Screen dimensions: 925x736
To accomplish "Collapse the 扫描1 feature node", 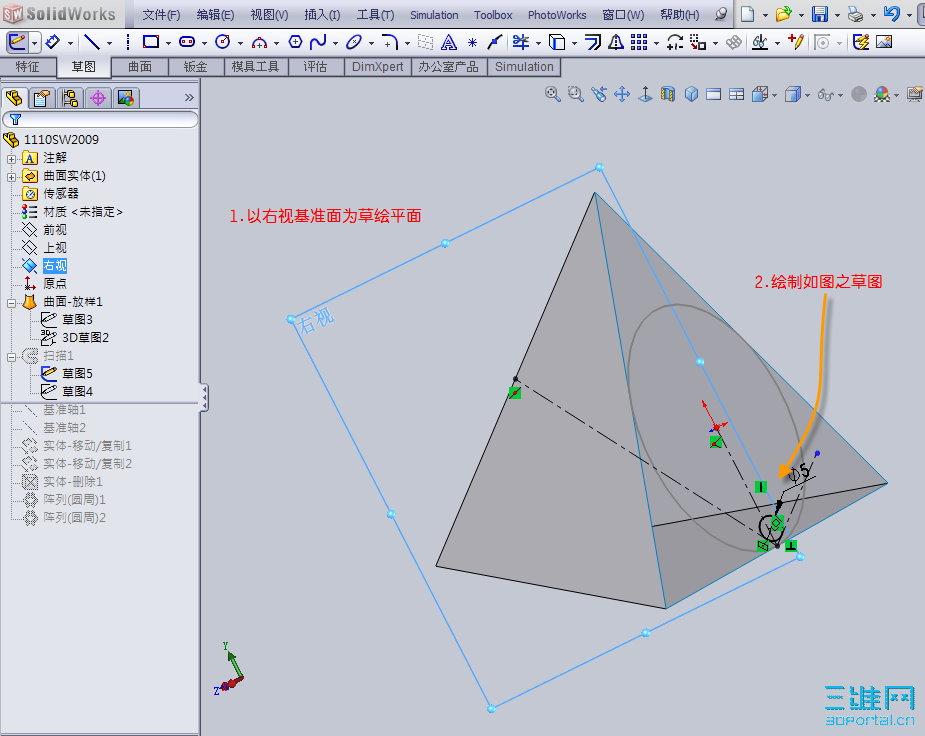I will tap(11, 357).
